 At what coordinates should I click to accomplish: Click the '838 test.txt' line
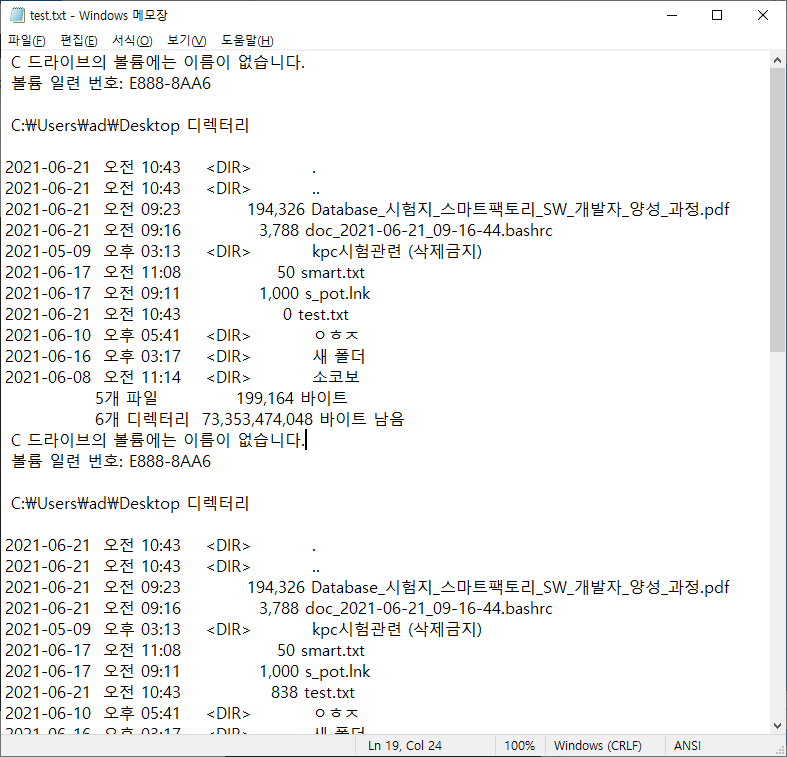180,693
